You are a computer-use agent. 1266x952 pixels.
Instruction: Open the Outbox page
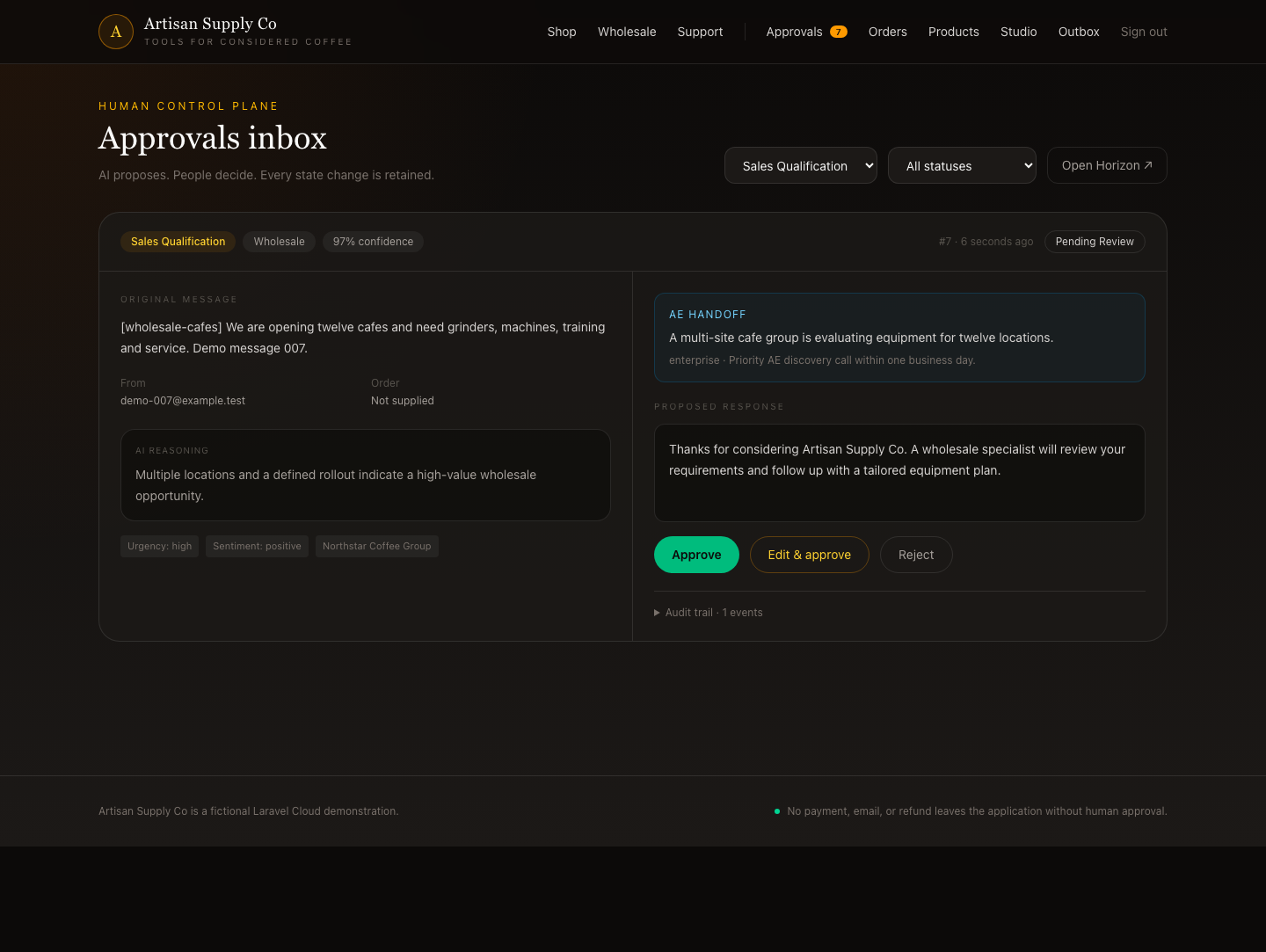point(1079,32)
